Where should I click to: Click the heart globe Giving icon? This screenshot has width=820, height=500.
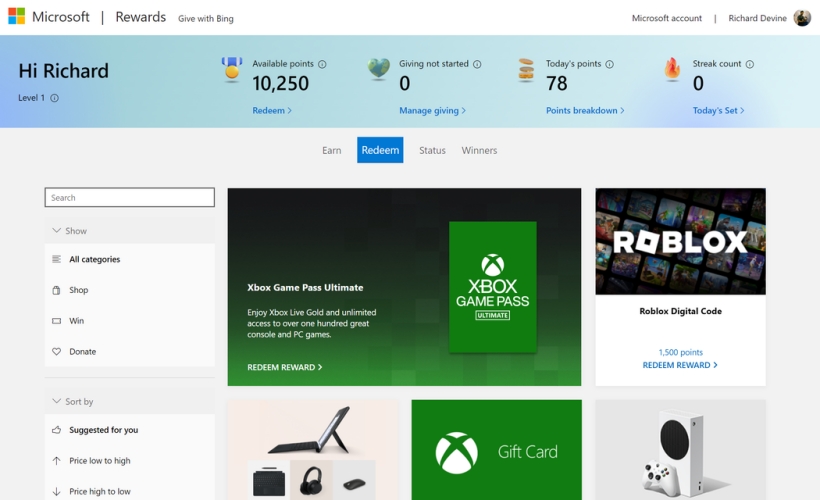coord(379,69)
